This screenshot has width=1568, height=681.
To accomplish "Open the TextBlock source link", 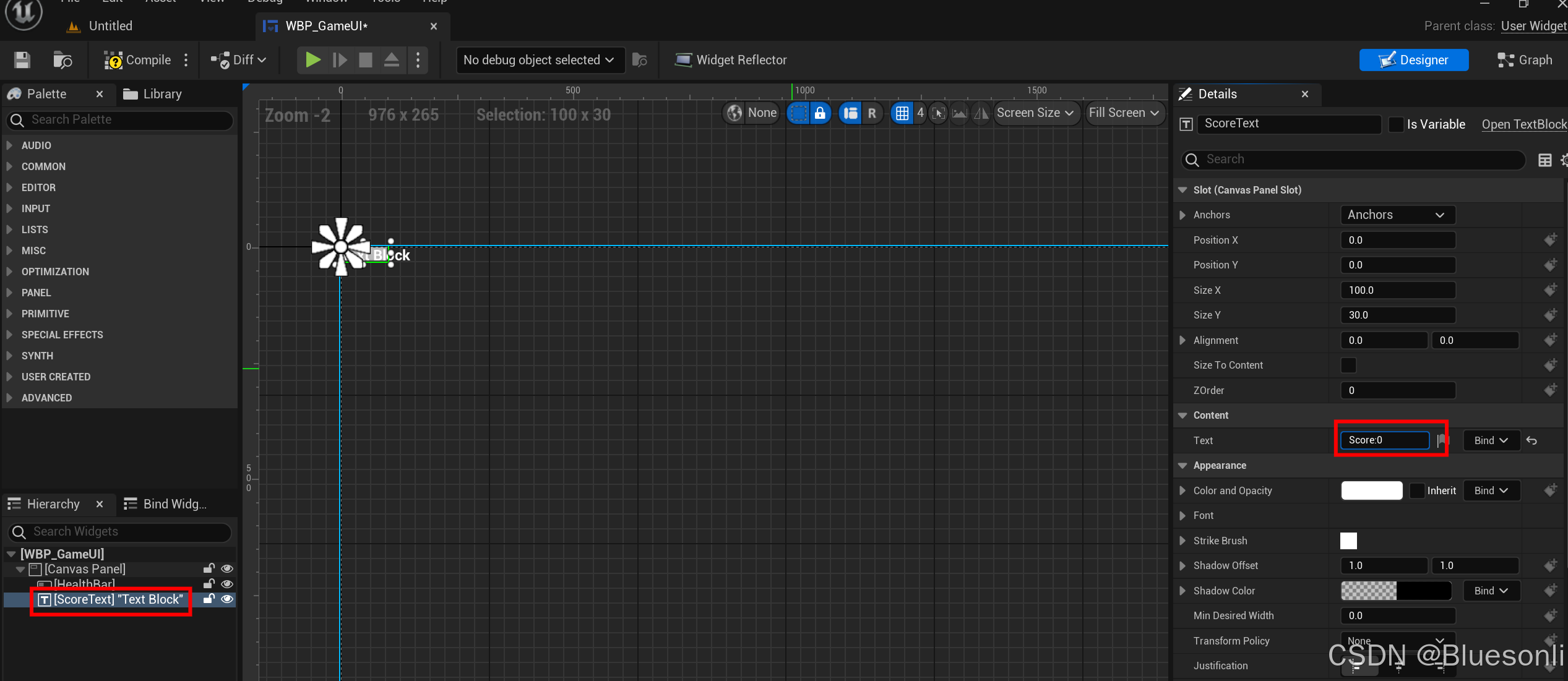I will pos(1524,124).
